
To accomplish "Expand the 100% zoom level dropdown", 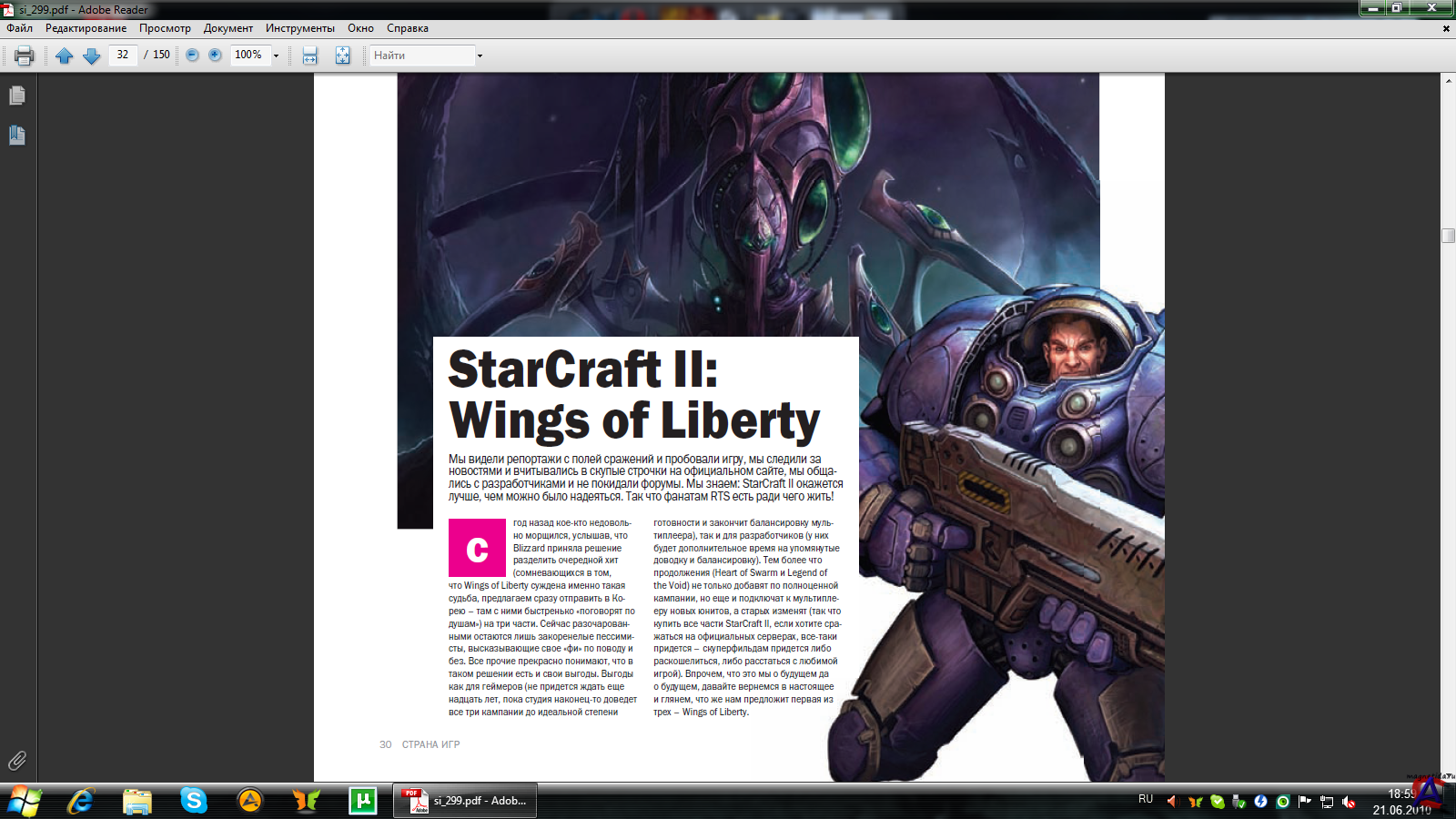I will pyautogui.click(x=276, y=56).
